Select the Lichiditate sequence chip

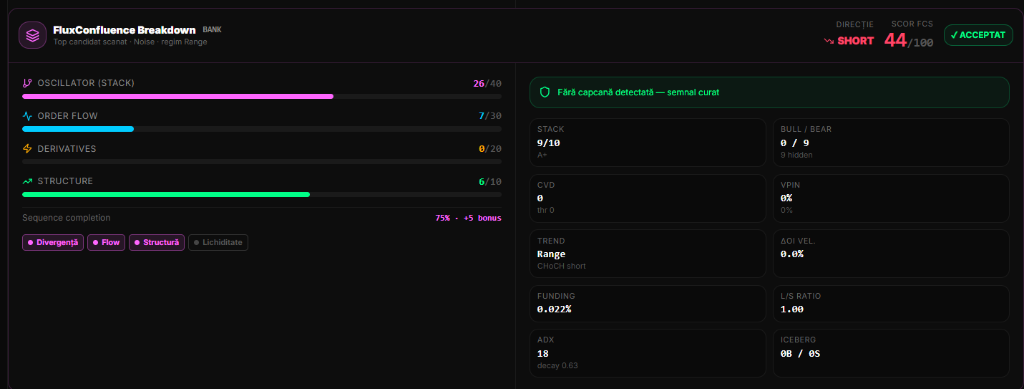click(218, 243)
